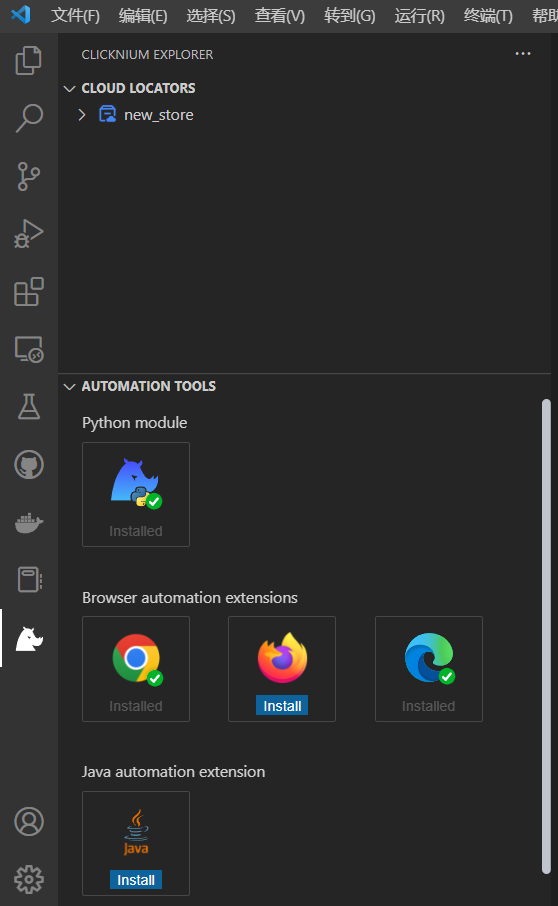Open the 转到(G) menu
This screenshot has width=558, height=906.
(349, 16)
